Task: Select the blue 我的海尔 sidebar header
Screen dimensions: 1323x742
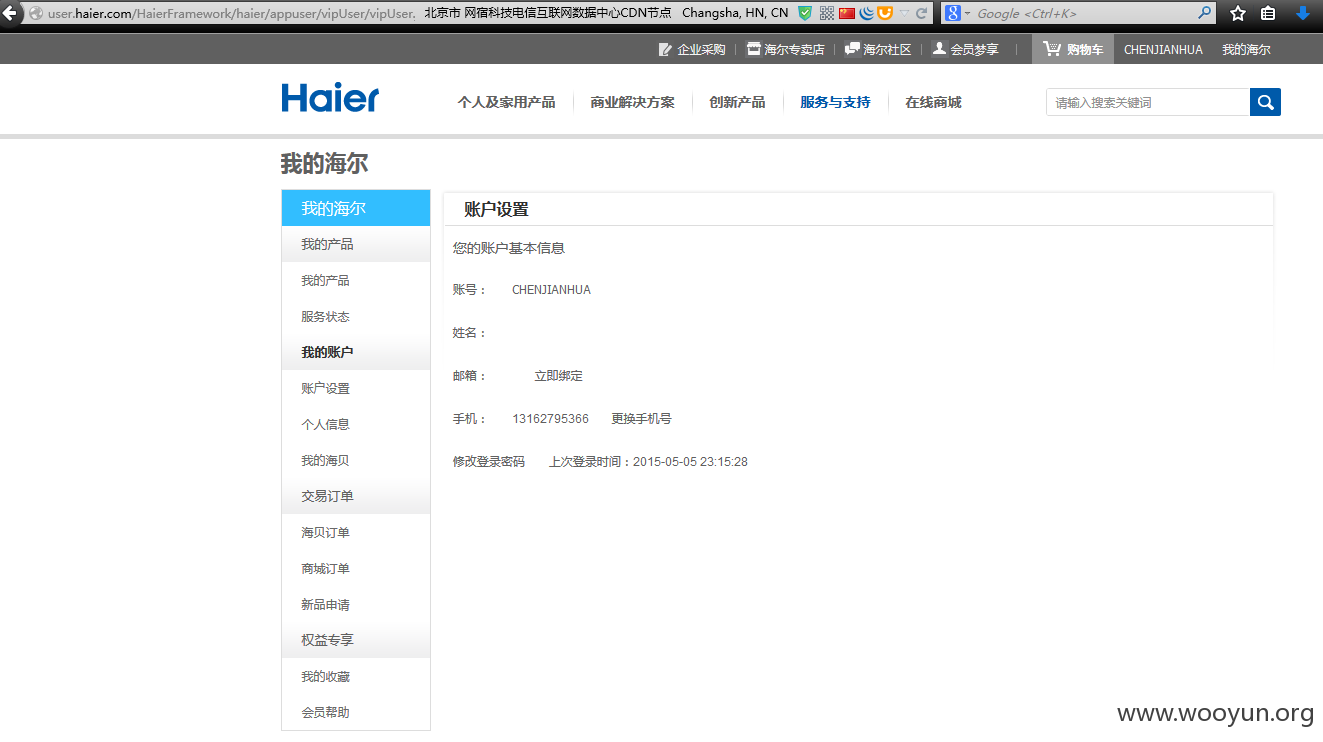Action: tap(356, 208)
